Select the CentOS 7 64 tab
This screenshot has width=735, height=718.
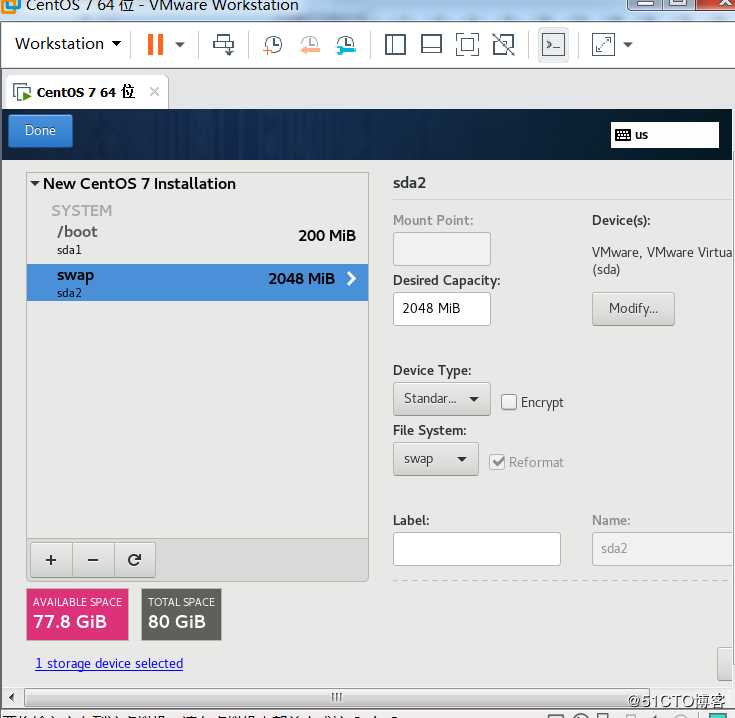pos(86,92)
